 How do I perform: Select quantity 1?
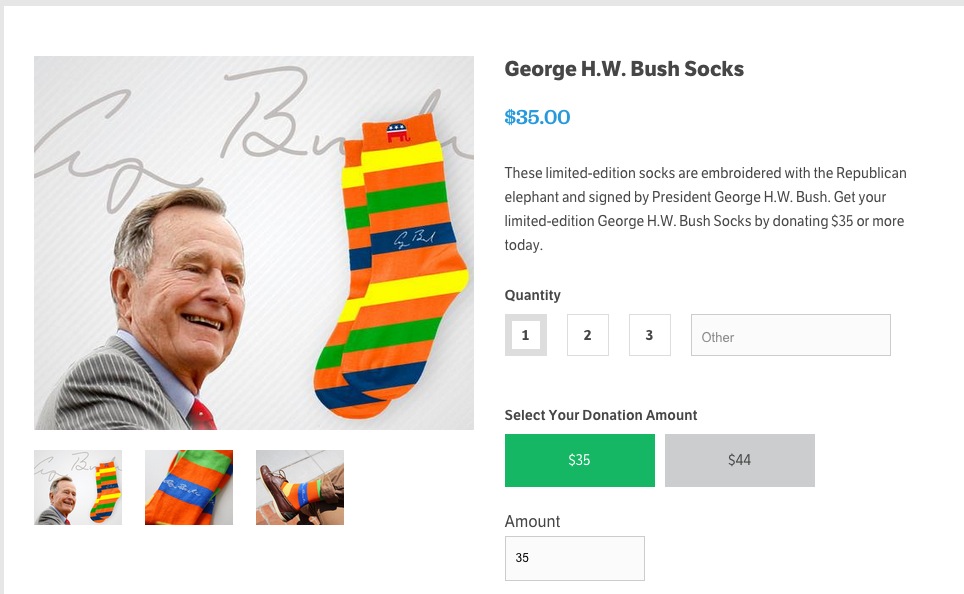[525, 335]
